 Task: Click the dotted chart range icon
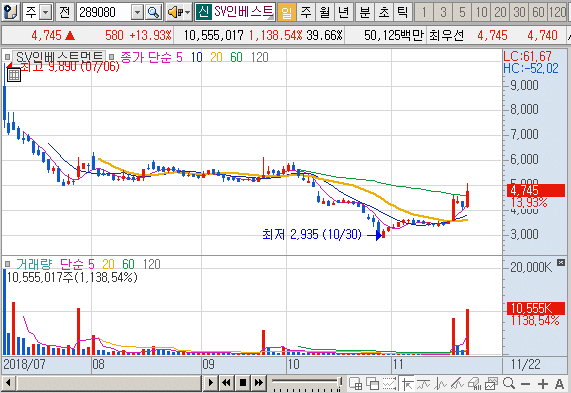click(389, 384)
